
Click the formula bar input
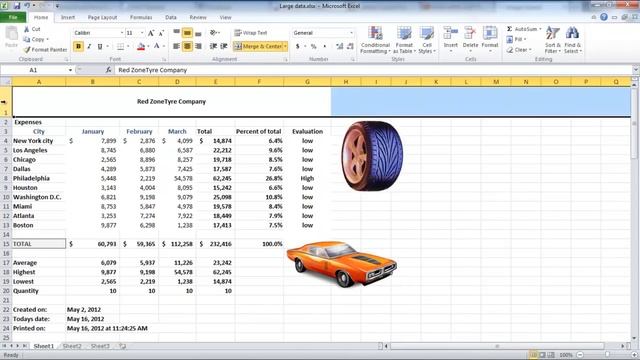pos(373,70)
